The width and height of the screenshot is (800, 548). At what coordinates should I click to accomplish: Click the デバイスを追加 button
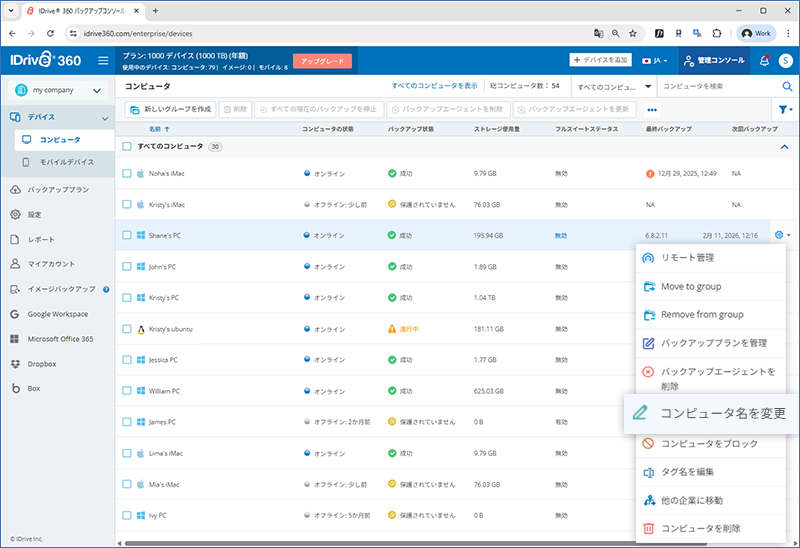[x=600, y=61]
